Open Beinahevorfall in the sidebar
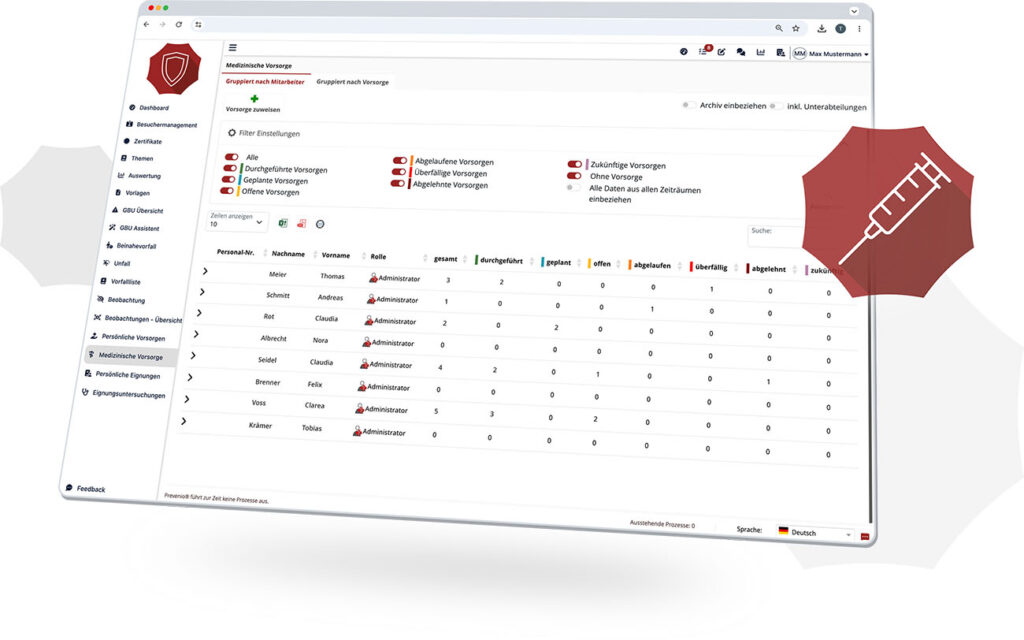 pyautogui.click(x=131, y=246)
